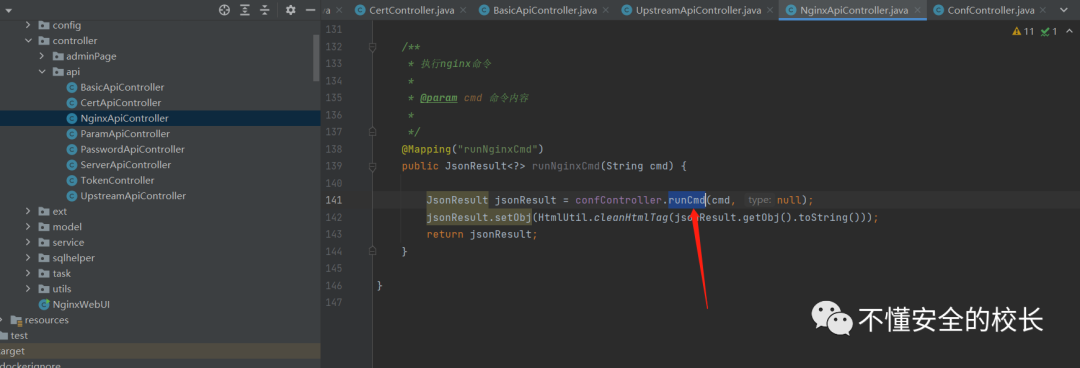
Task: Expand the ext folder
Action: (28, 211)
